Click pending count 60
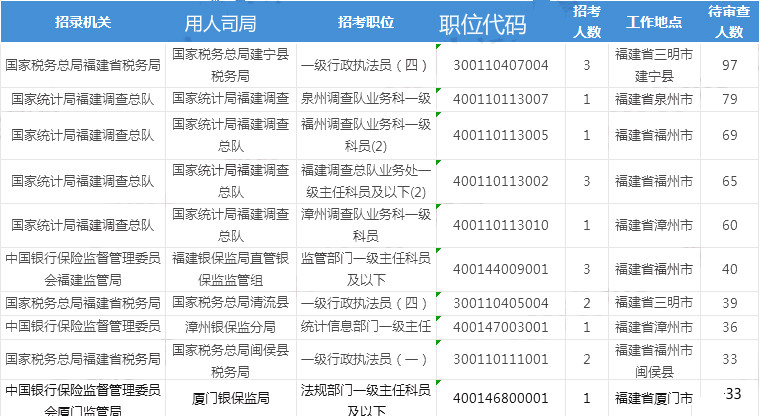 point(729,225)
